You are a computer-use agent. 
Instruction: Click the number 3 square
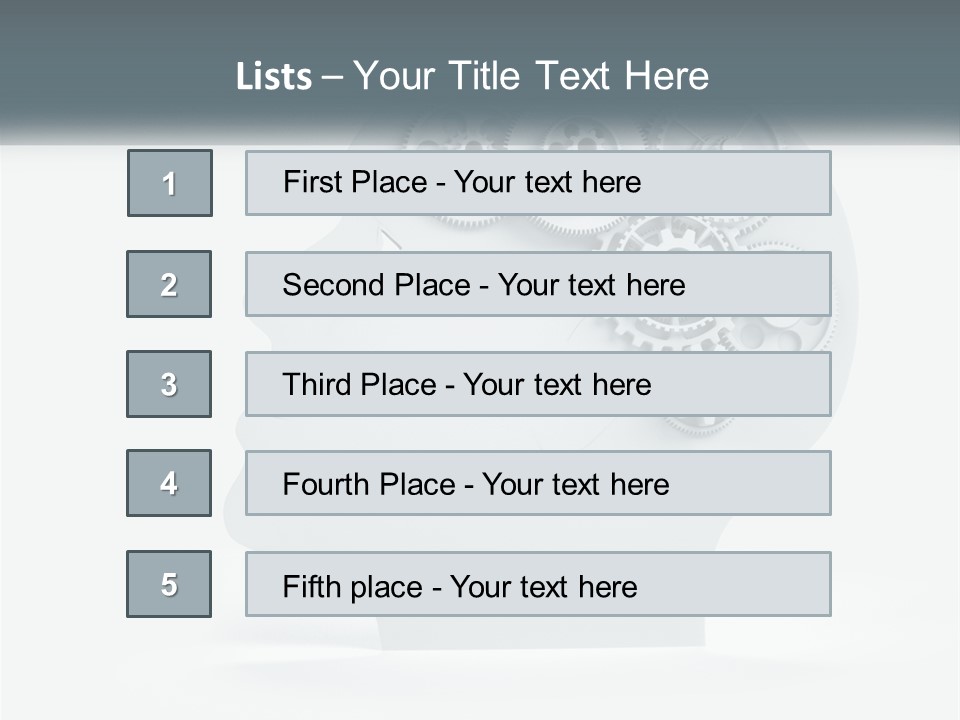pos(169,384)
